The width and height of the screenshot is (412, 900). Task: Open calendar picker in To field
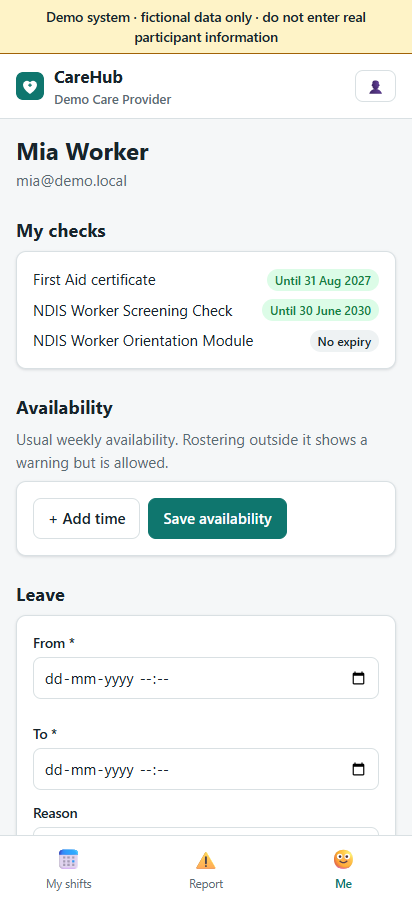(x=358, y=769)
